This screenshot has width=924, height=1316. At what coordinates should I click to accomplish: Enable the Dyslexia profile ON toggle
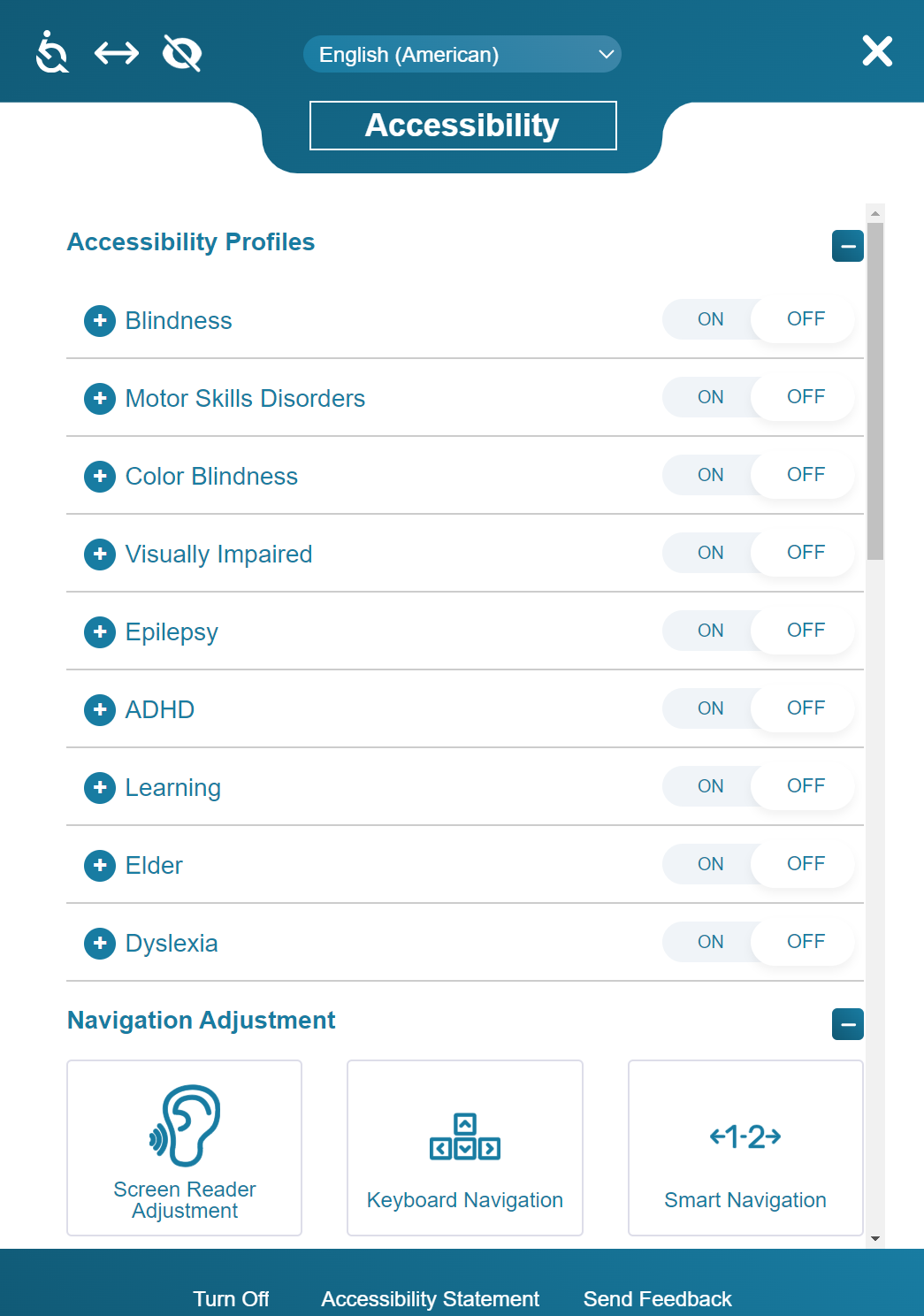pyautogui.click(x=710, y=942)
